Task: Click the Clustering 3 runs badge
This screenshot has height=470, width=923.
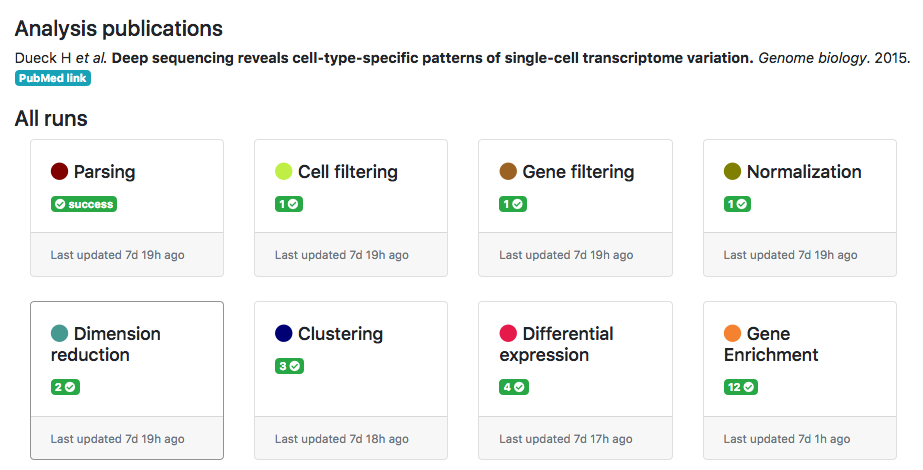Action: tap(289, 366)
